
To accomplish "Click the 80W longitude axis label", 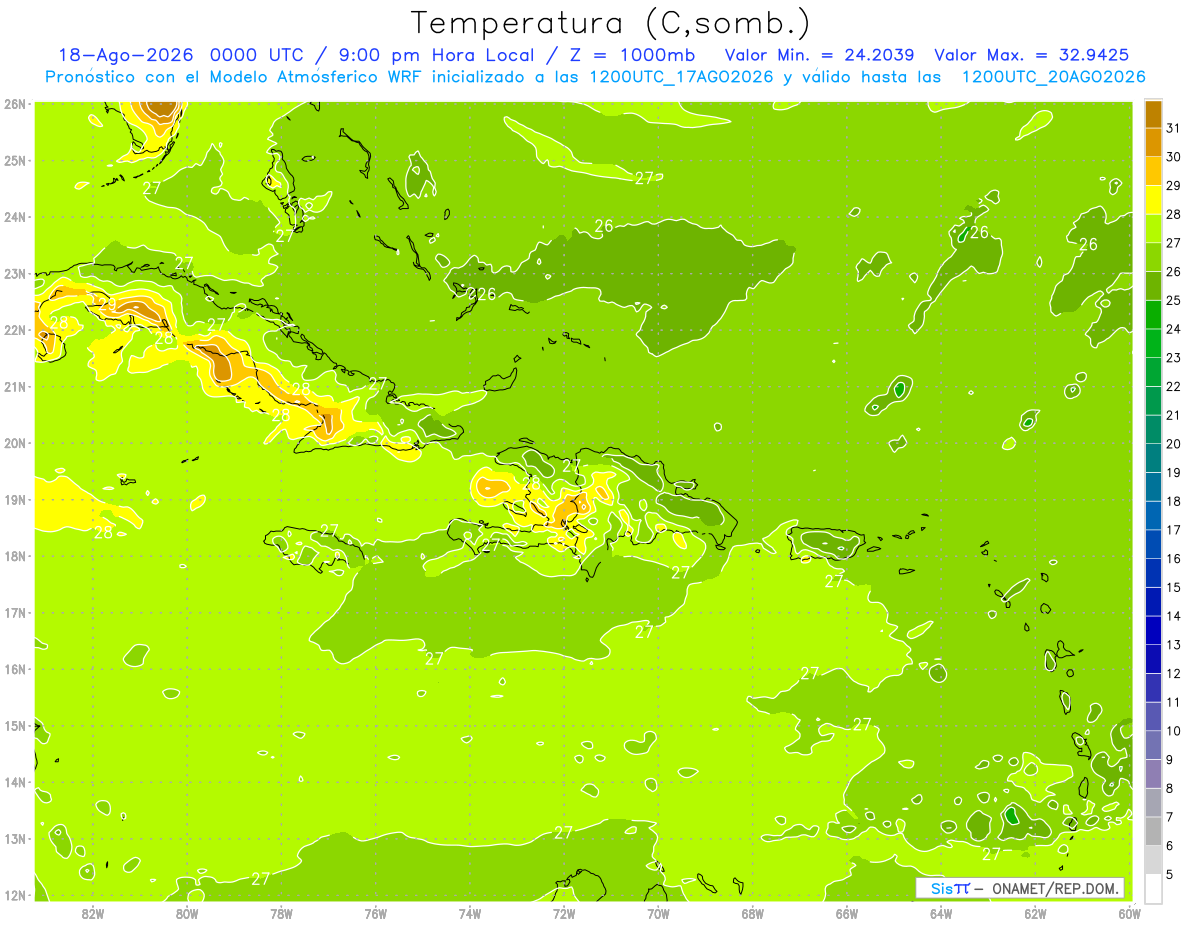I will tap(187, 913).
